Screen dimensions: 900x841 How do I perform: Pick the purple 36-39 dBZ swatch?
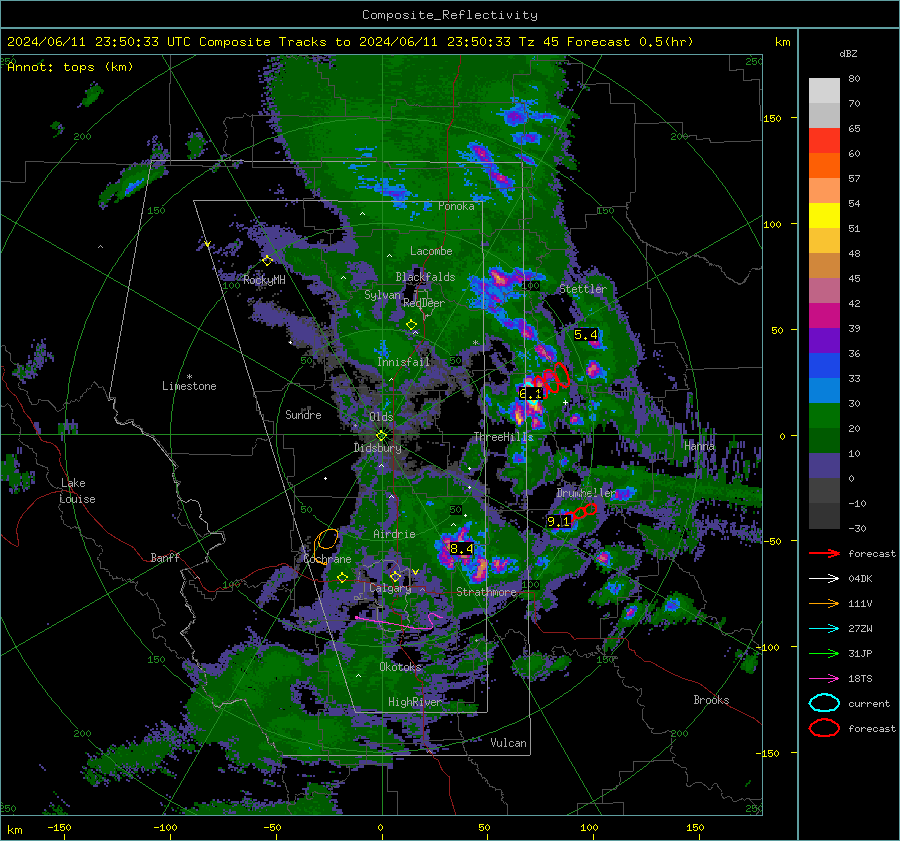click(824, 341)
